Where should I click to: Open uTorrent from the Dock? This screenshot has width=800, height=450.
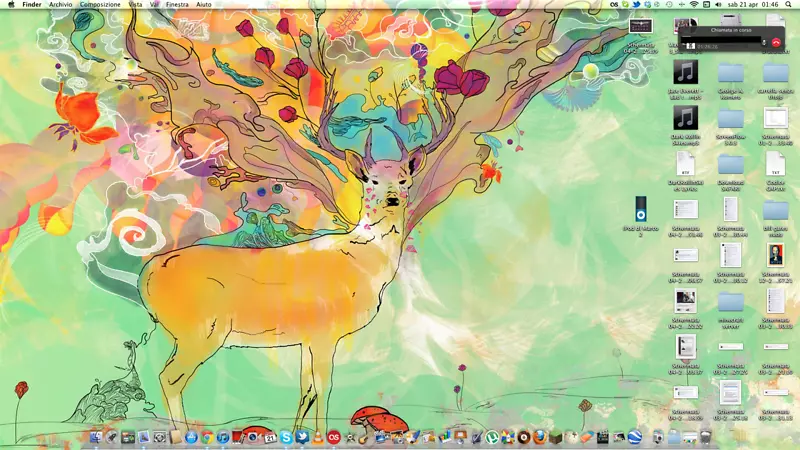pos(492,437)
